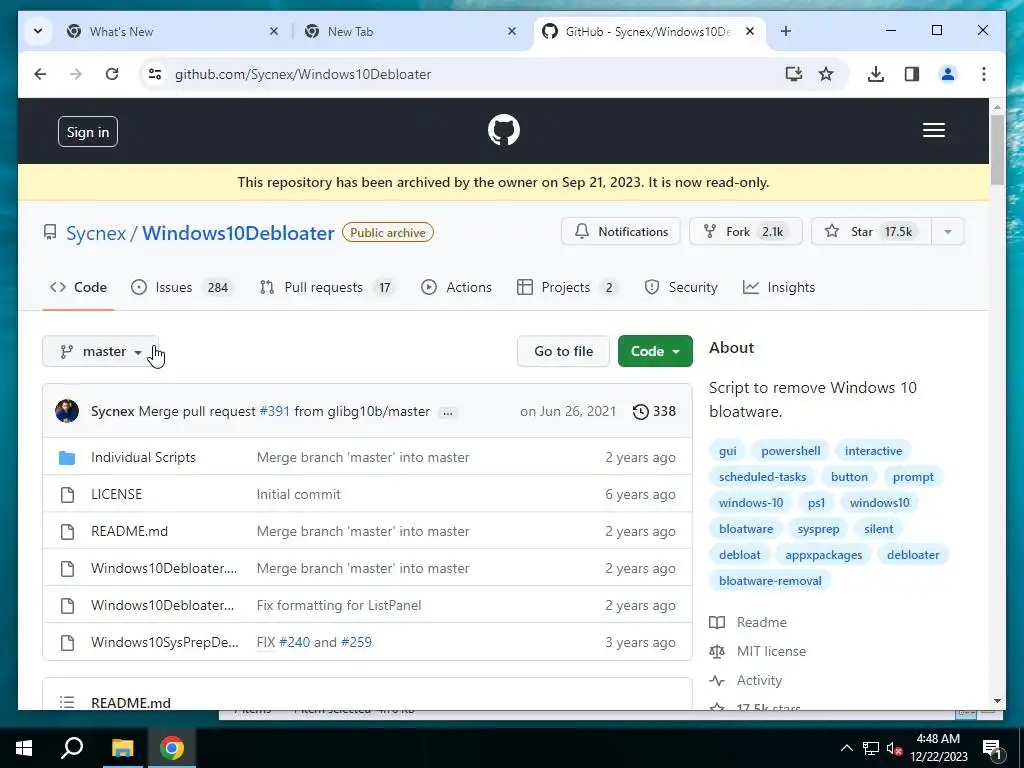The width and height of the screenshot is (1024, 768).
Task: Open issue #240 link
Action: point(295,642)
